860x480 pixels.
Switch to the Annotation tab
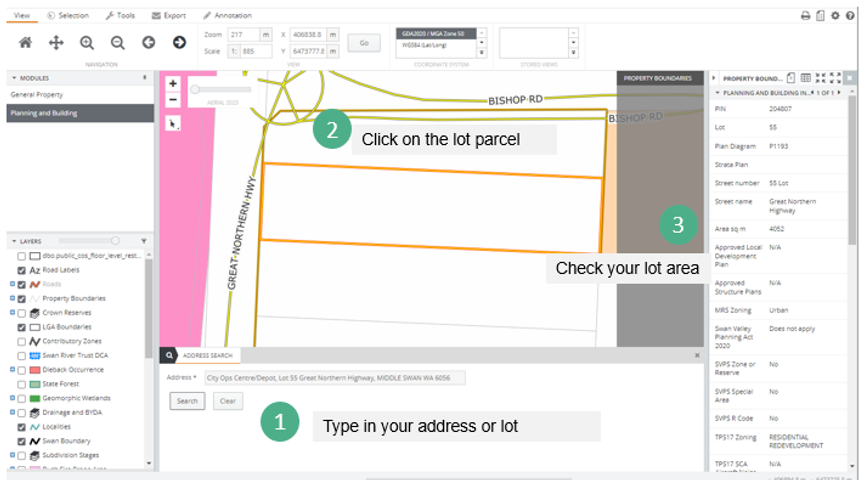[x=227, y=16]
